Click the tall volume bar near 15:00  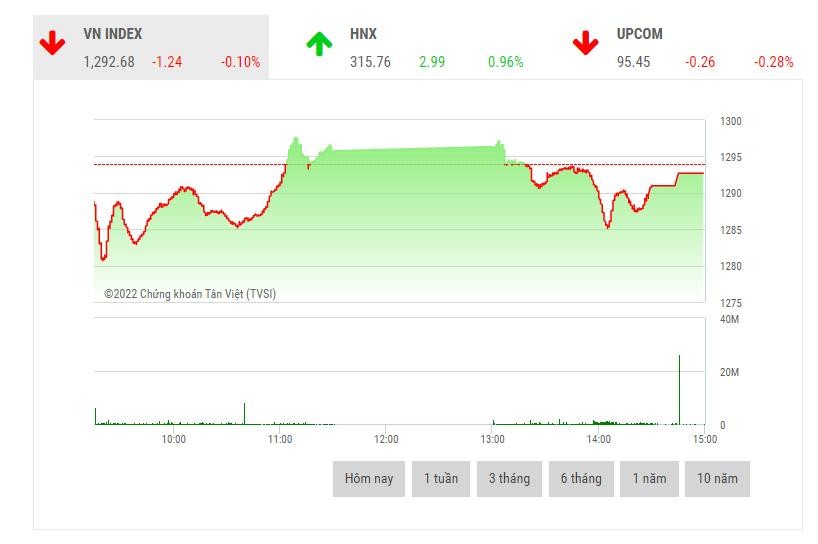point(679,390)
